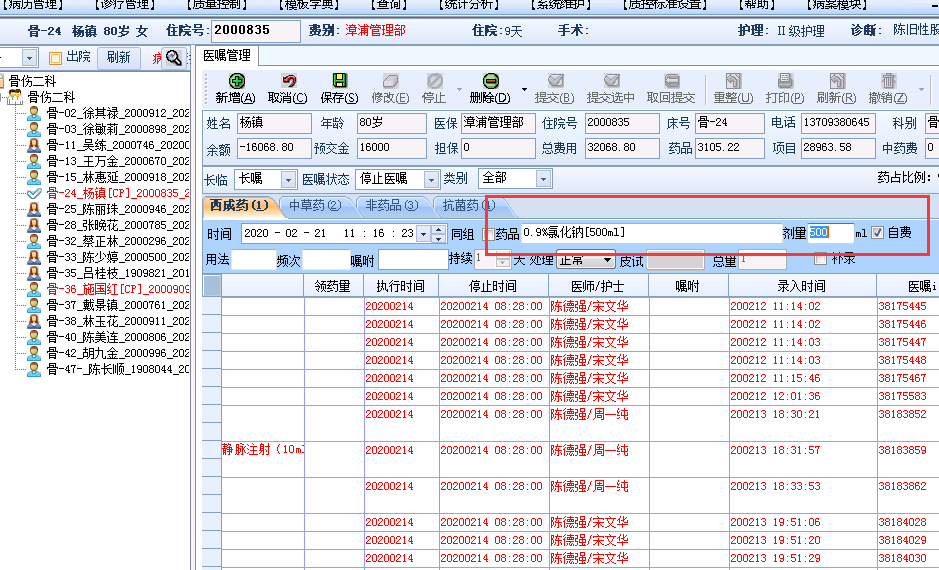Click the 提交选中 submit selected icon
This screenshot has height=570, width=939.
[x=611, y=81]
